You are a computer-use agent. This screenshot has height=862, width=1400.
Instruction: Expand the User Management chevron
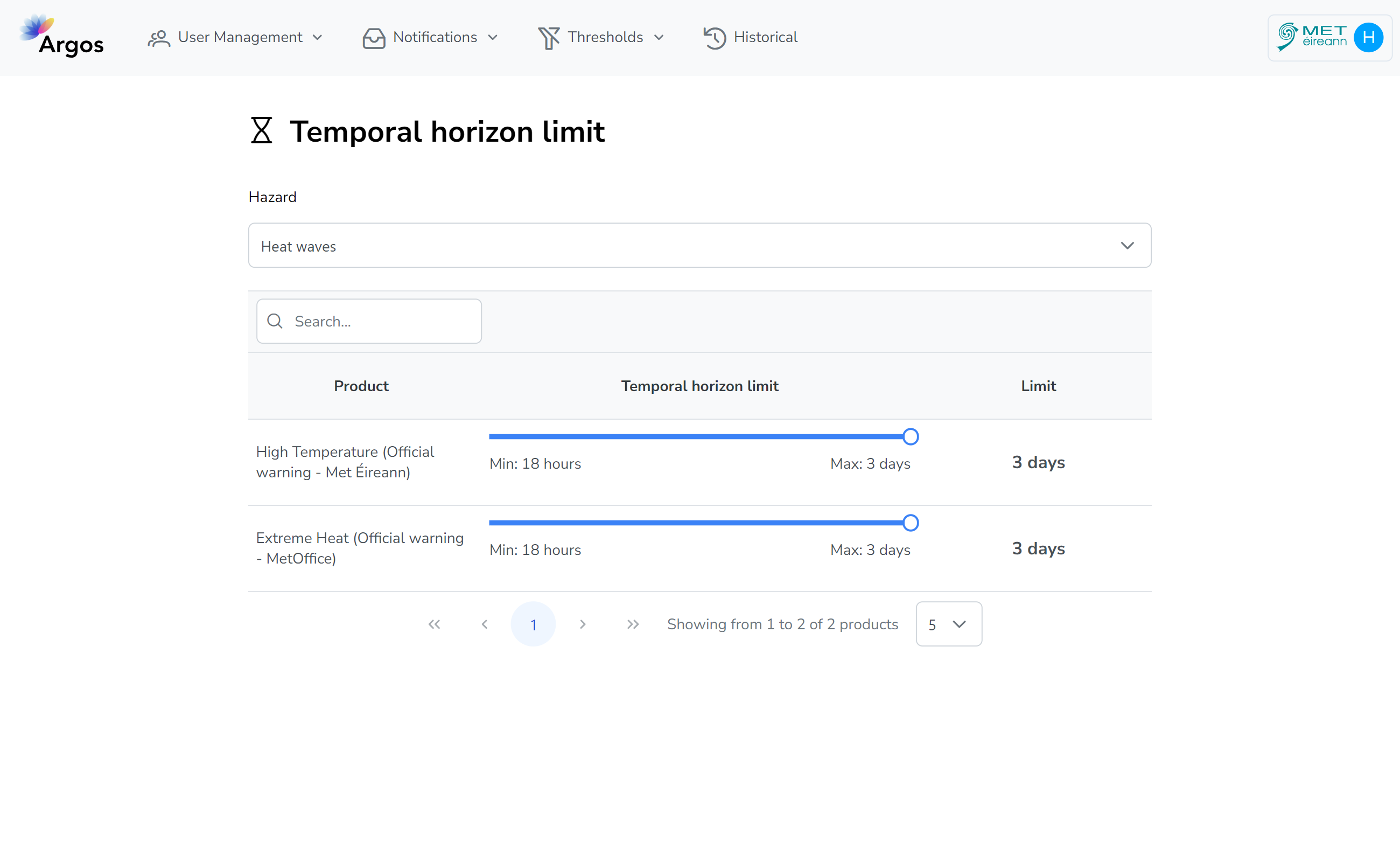pos(317,38)
